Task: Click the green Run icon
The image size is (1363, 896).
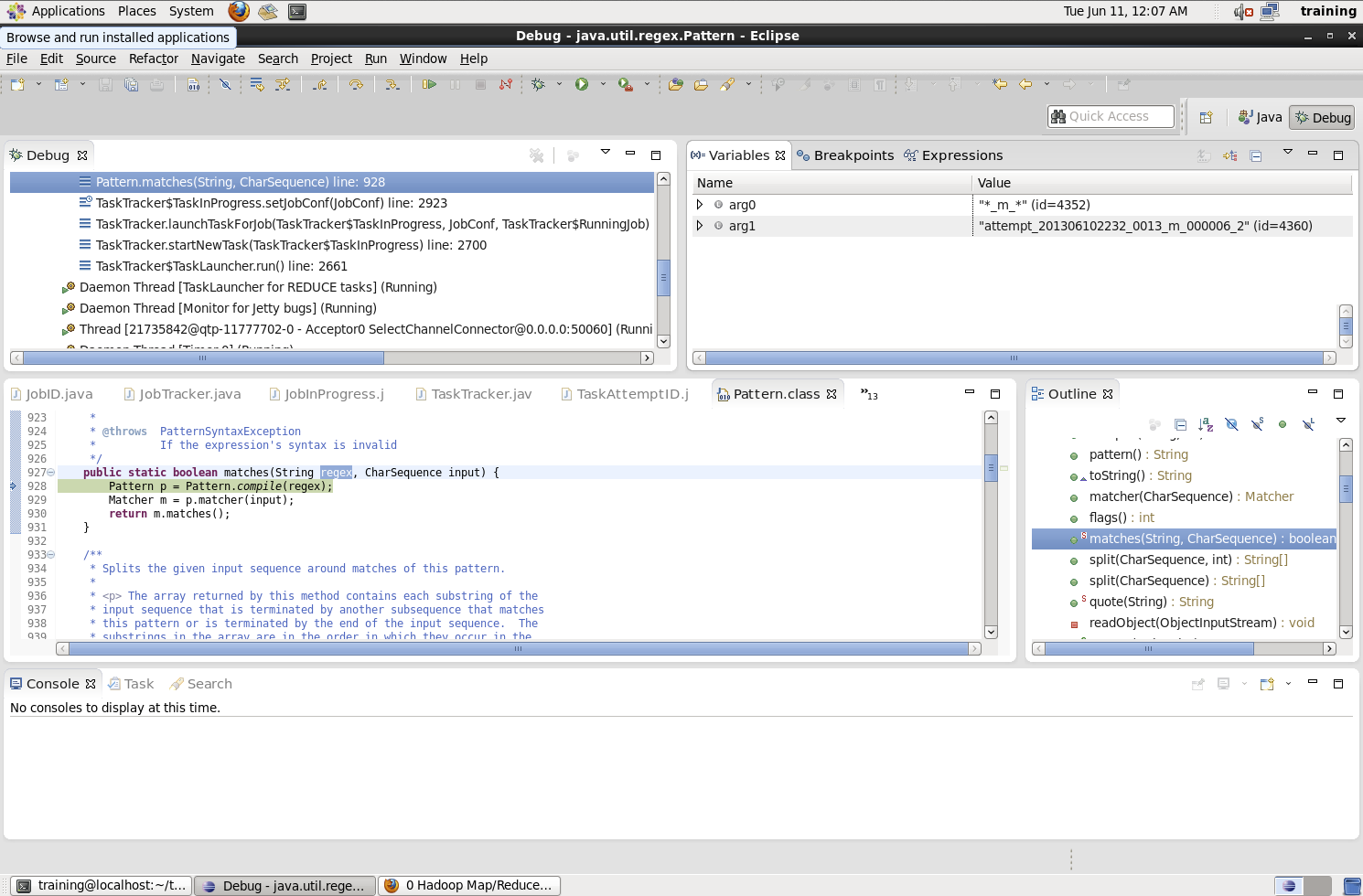Action: [x=582, y=84]
